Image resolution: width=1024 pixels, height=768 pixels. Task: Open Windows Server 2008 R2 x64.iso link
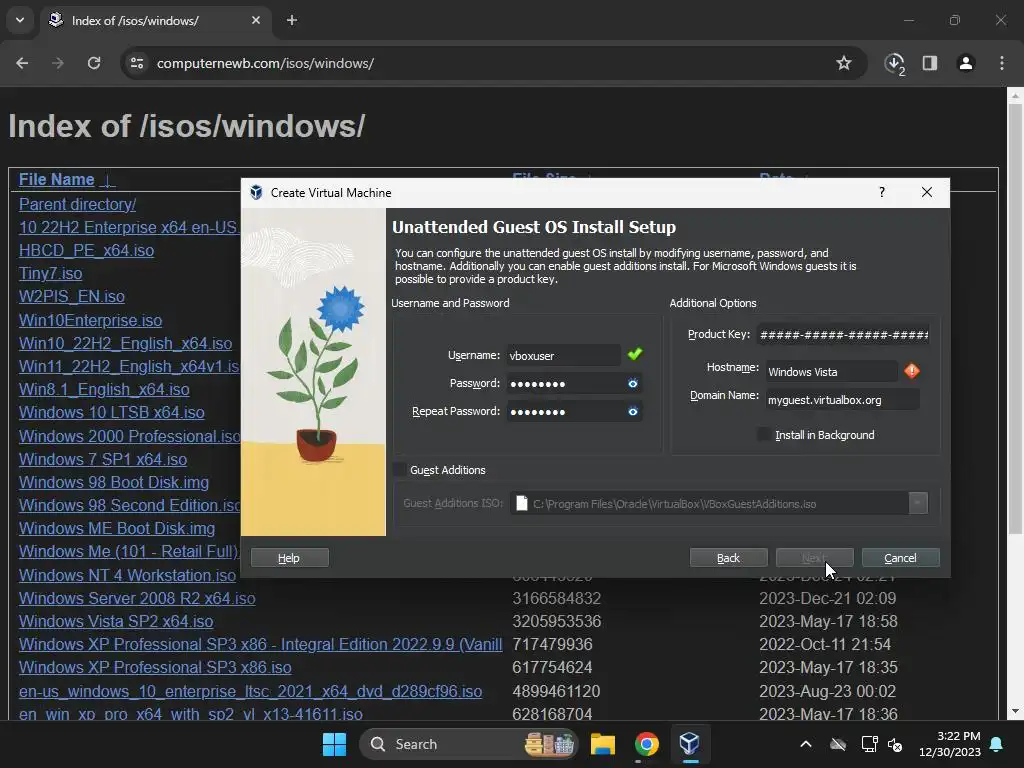point(137,598)
